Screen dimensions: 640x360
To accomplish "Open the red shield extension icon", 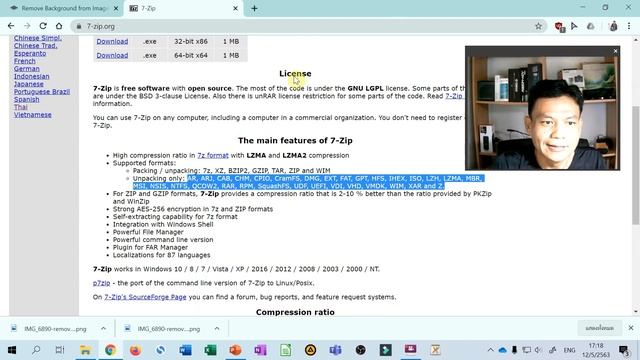I will coord(559,27).
